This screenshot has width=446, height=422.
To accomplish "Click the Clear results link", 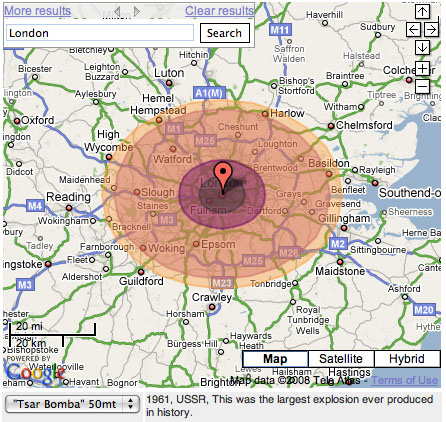I will pyautogui.click(x=219, y=11).
